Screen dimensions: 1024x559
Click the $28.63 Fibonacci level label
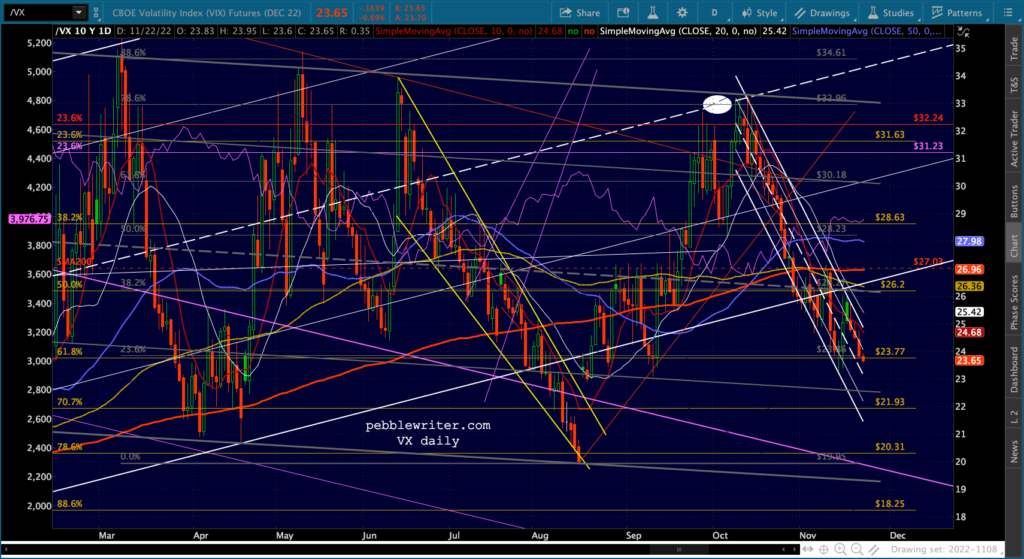pyautogui.click(x=889, y=217)
